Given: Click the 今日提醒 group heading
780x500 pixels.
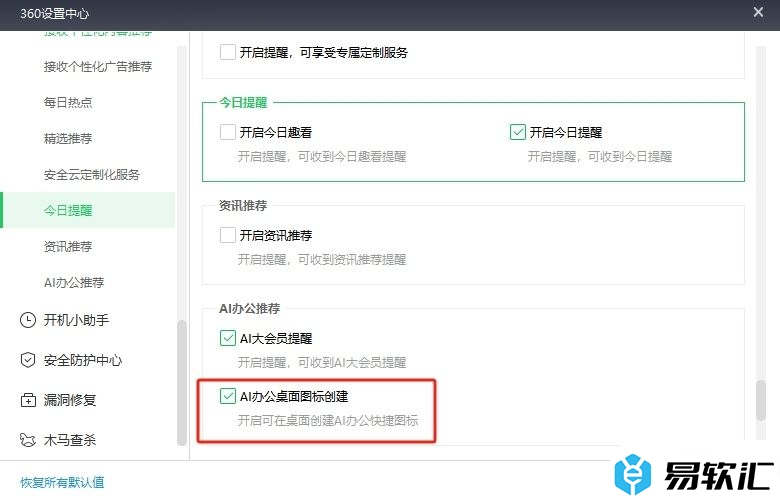Looking at the screenshot, I should [243, 102].
